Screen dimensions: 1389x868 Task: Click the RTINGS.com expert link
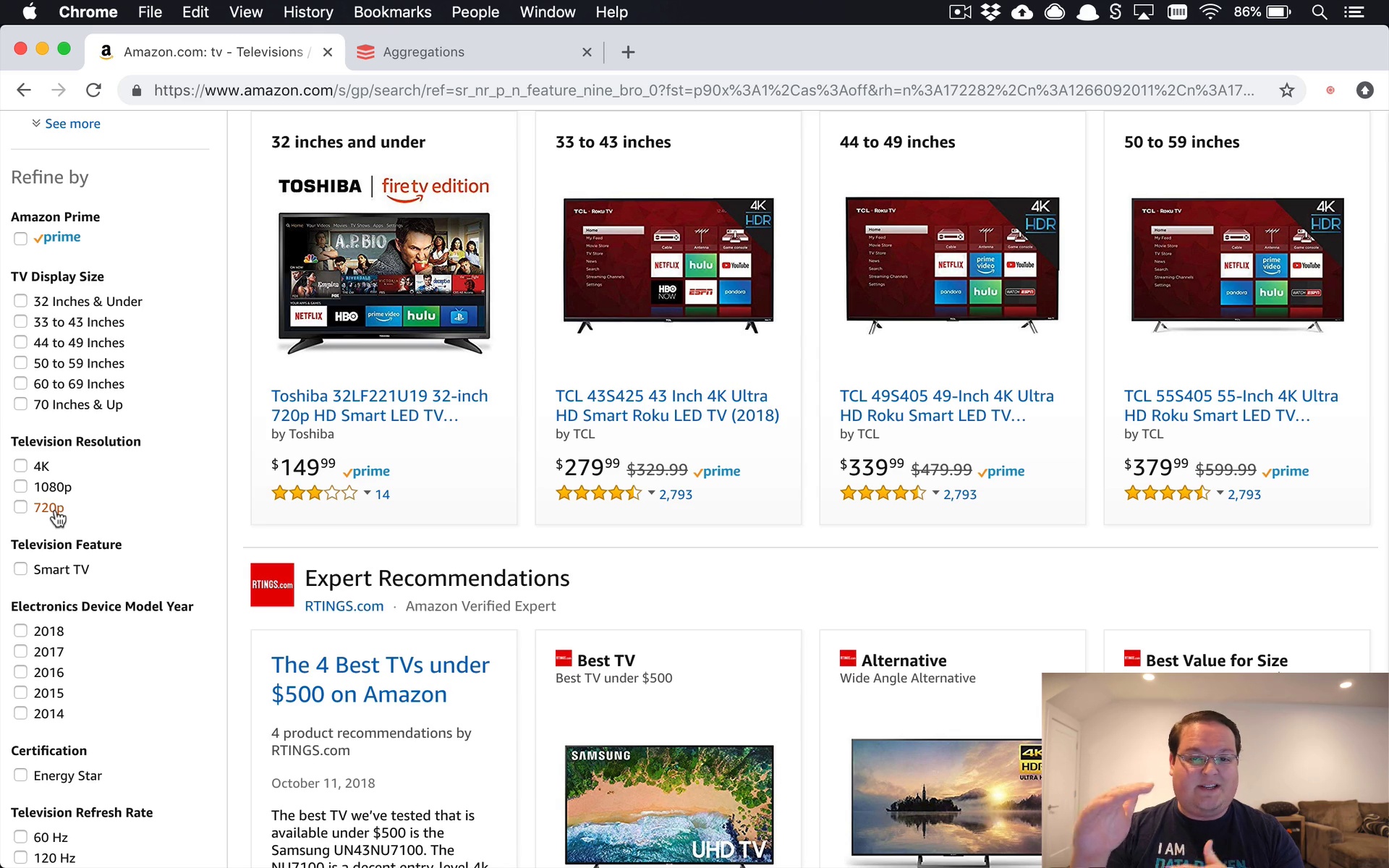pyautogui.click(x=344, y=605)
